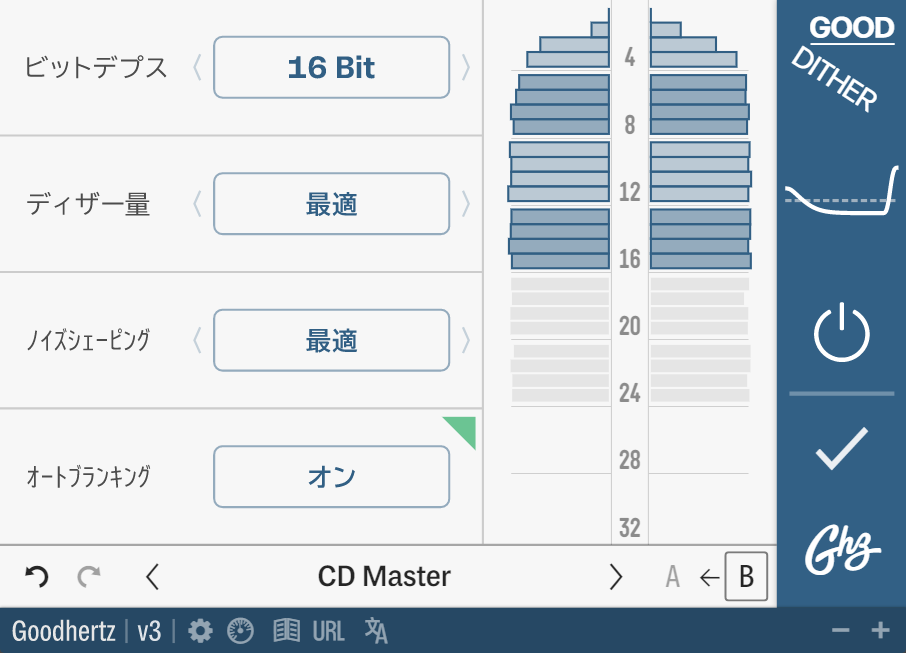Open the ノイズシェーピング 最適 dropdown
Screen dimensions: 906x653
[x=332, y=340]
